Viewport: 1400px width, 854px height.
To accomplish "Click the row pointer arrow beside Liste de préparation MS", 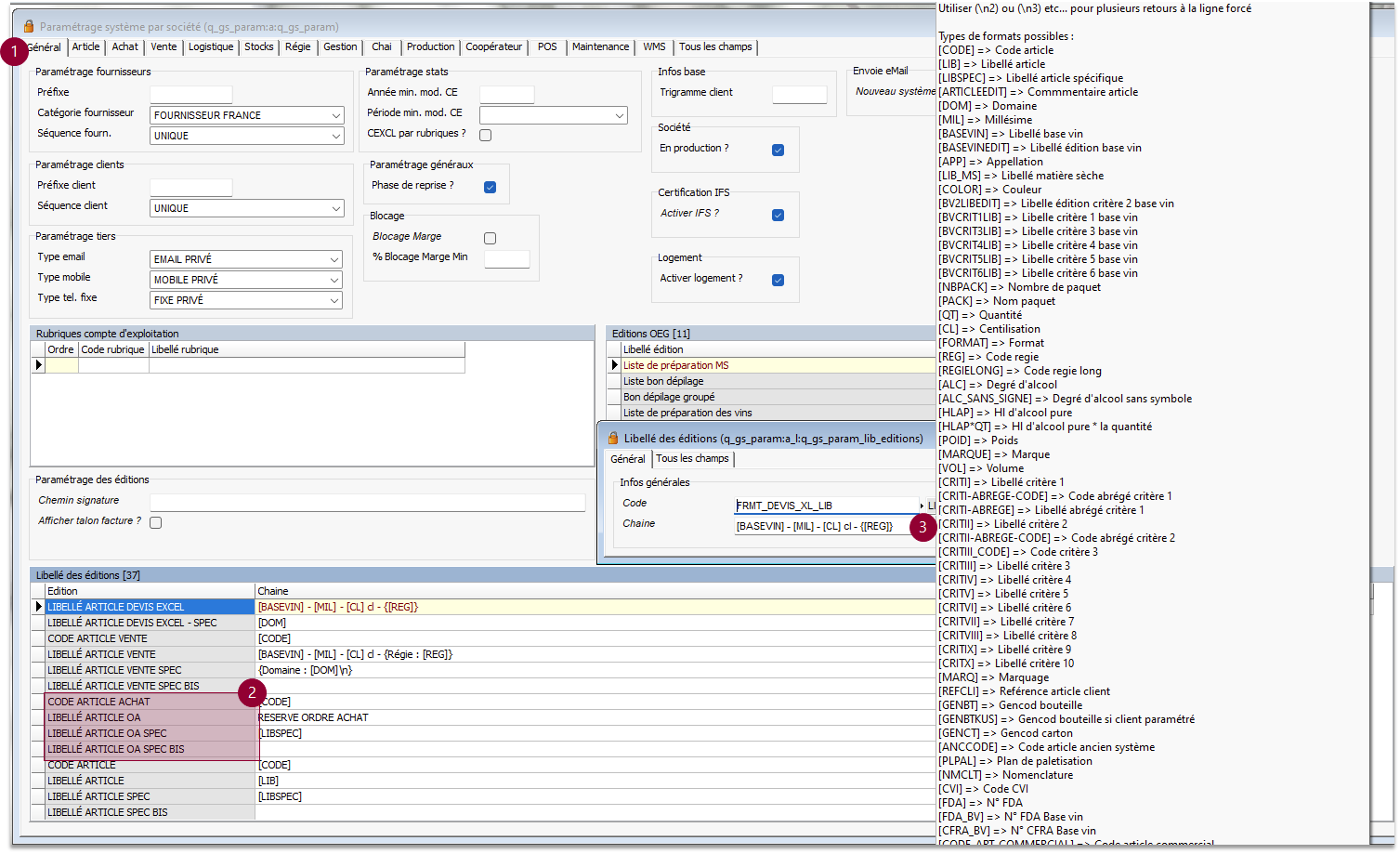I will point(614,365).
